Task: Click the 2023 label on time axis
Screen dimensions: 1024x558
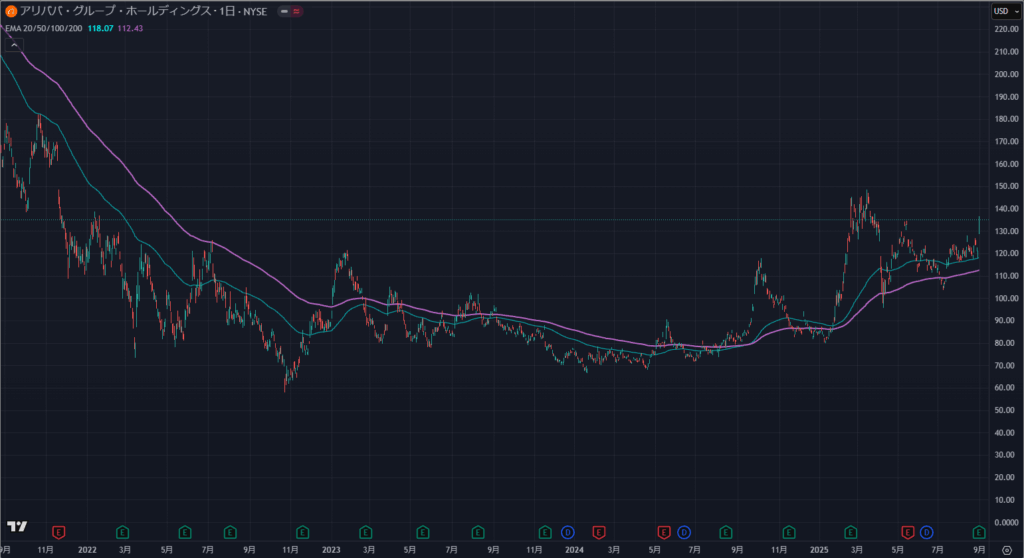Action: click(x=331, y=550)
